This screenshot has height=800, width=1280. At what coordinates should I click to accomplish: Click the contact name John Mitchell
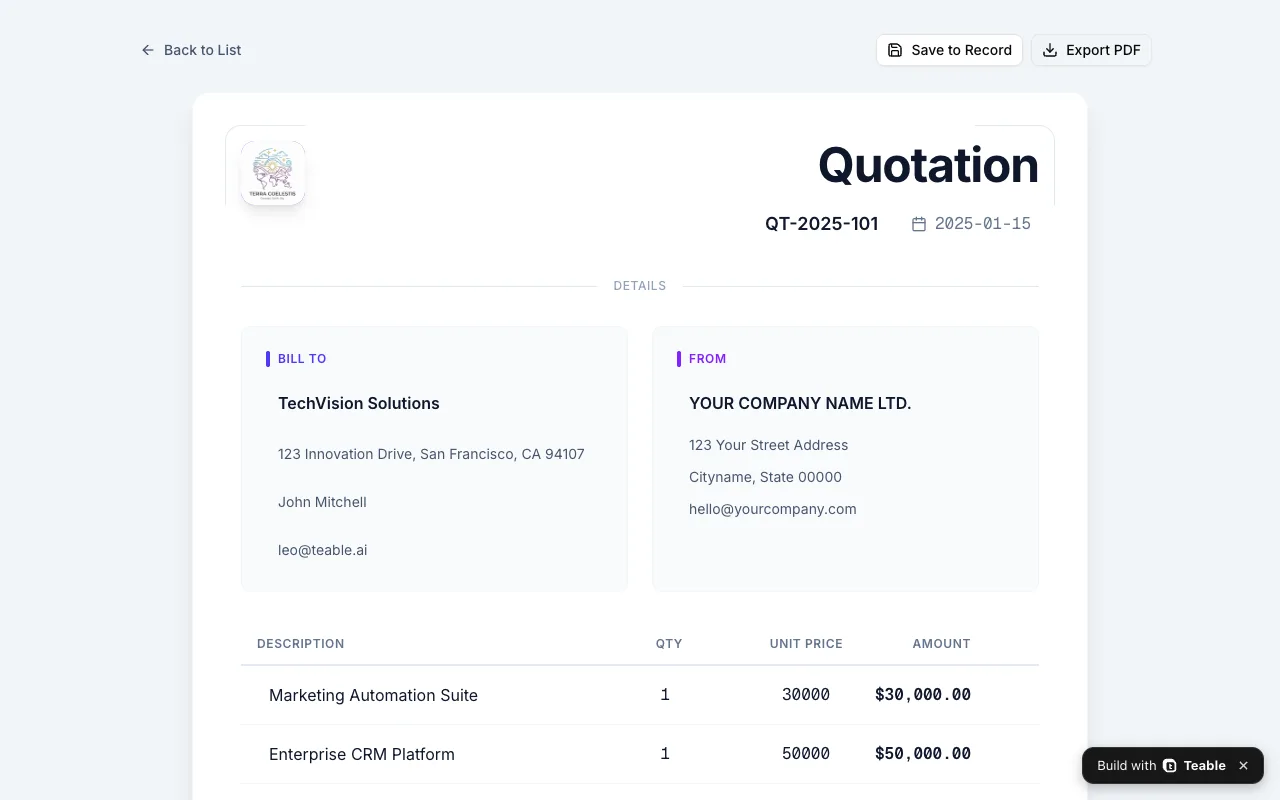322,502
